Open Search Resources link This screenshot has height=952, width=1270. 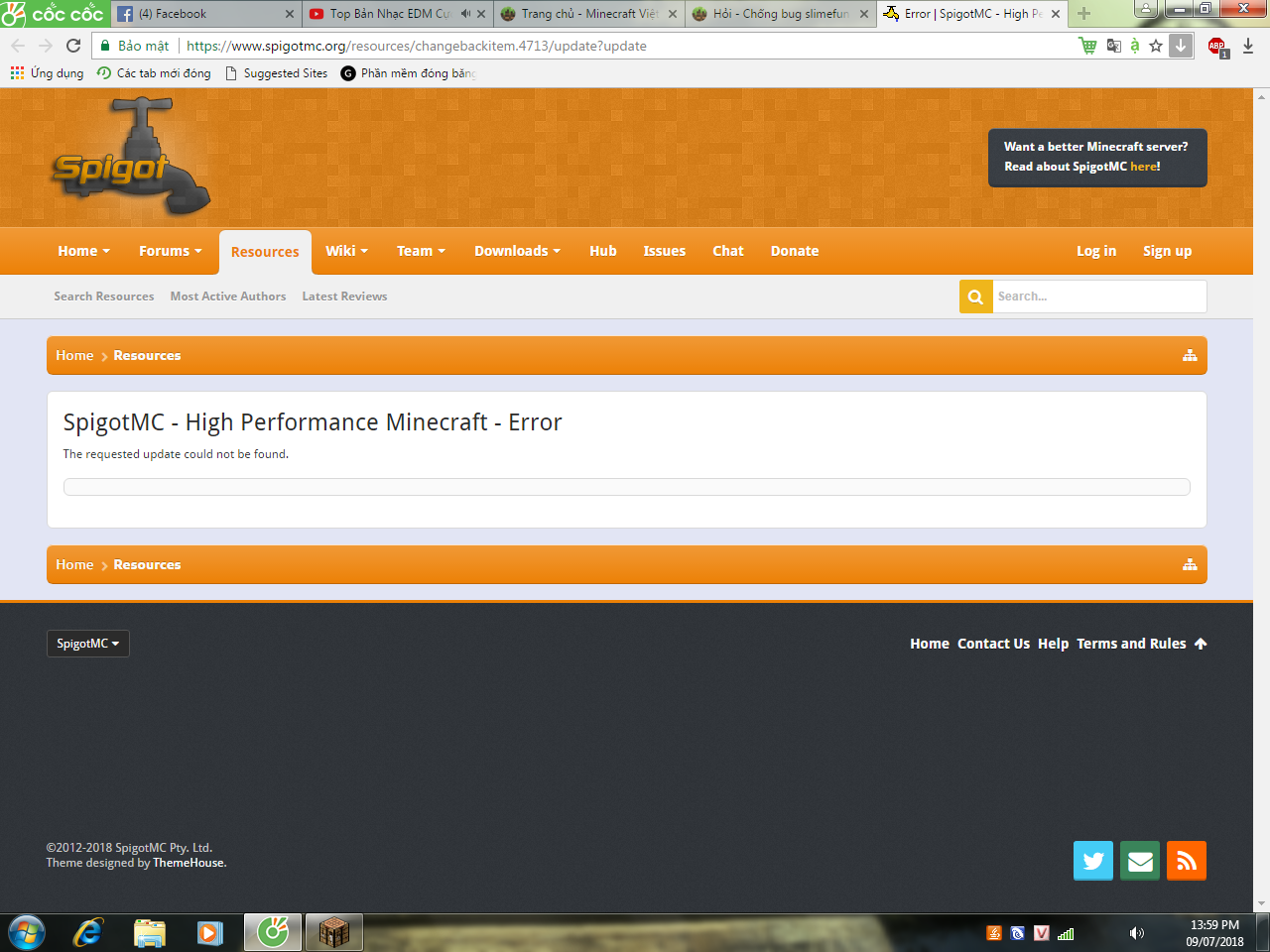[104, 297]
